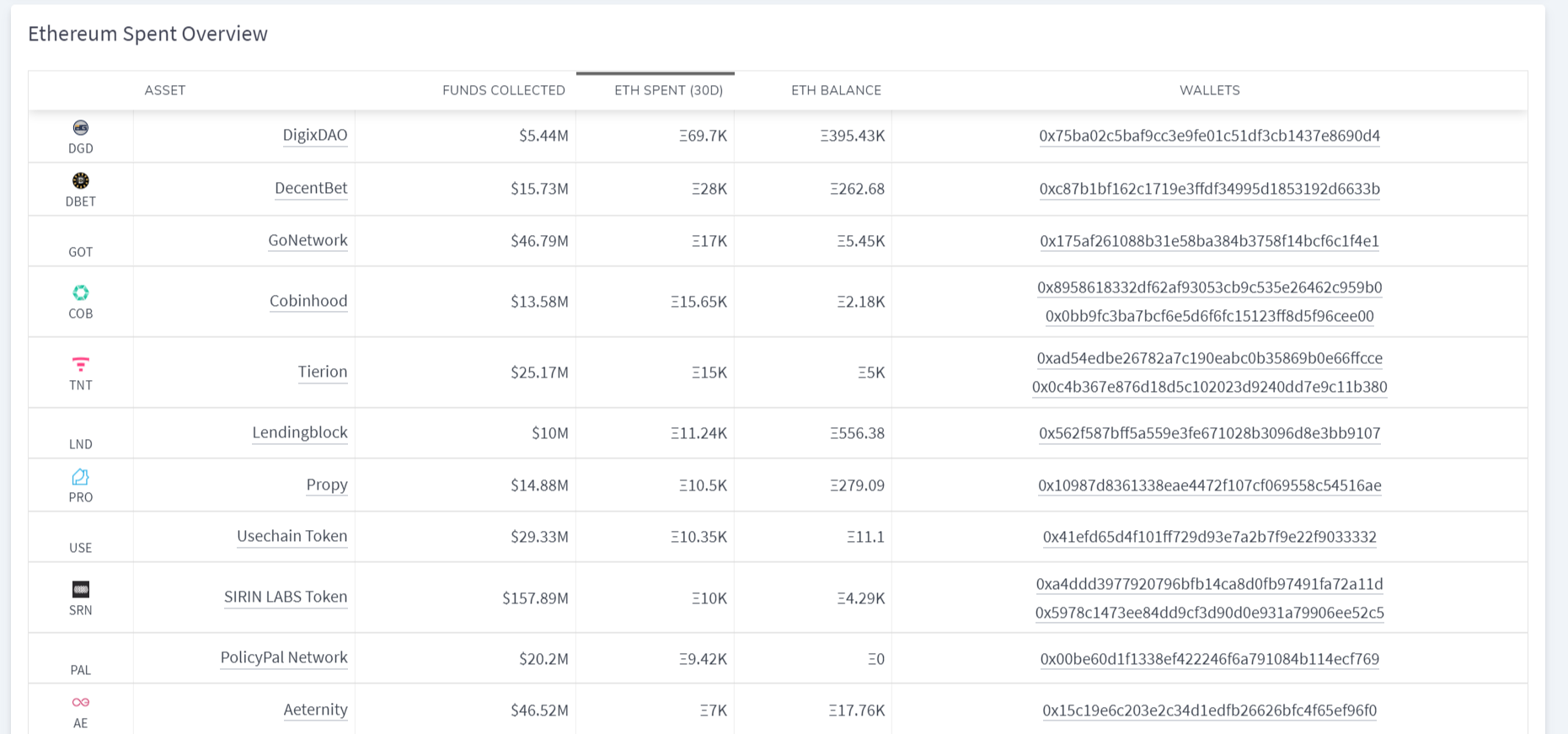Click the Aeternity AE infinity icon
Screen dimensions: 1568x734
[x=81, y=702]
